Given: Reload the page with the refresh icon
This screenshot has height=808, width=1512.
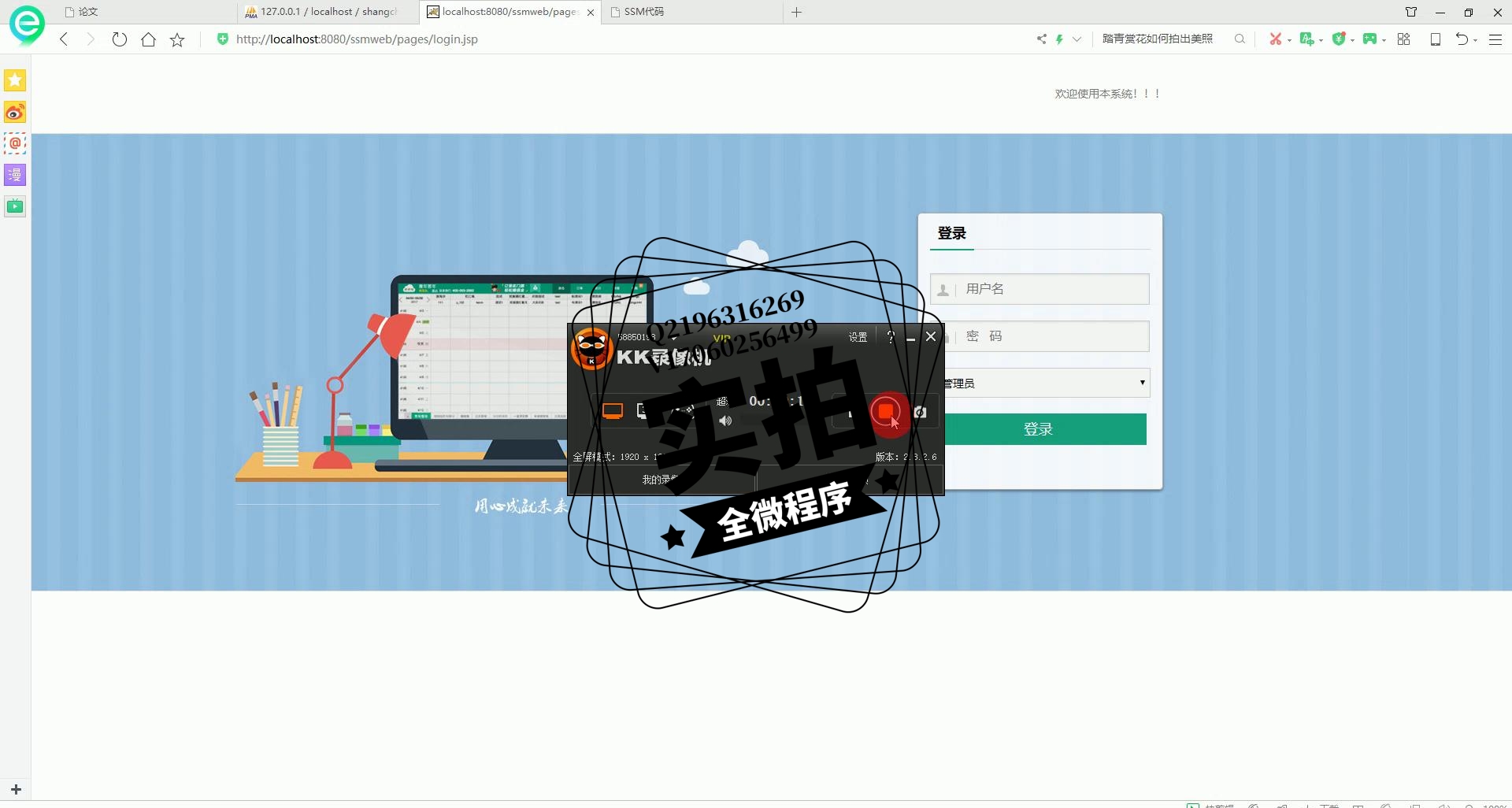Looking at the screenshot, I should (x=119, y=39).
